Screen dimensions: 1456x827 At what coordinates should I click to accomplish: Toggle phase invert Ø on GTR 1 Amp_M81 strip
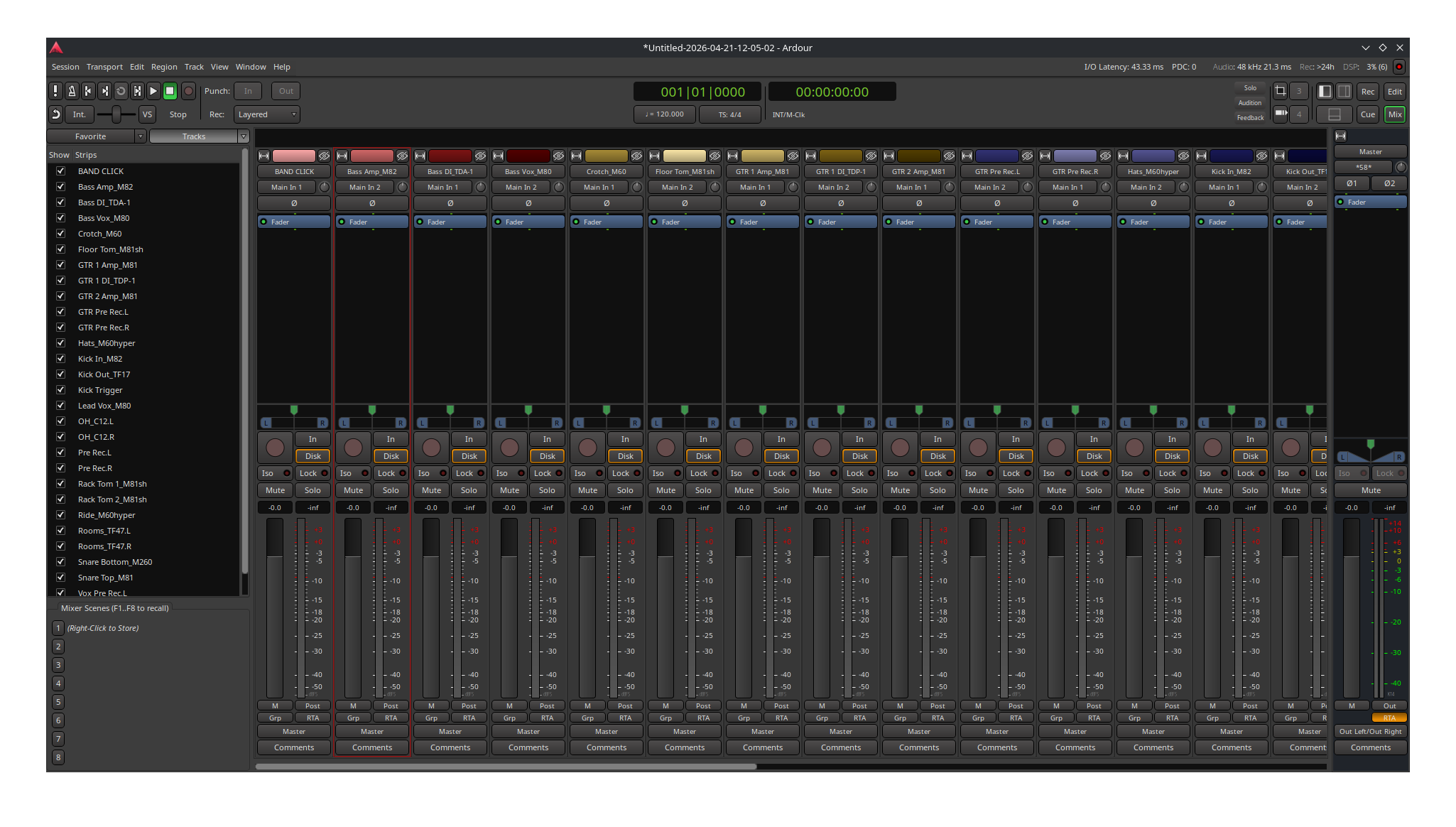pyautogui.click(x=763, y=203)
